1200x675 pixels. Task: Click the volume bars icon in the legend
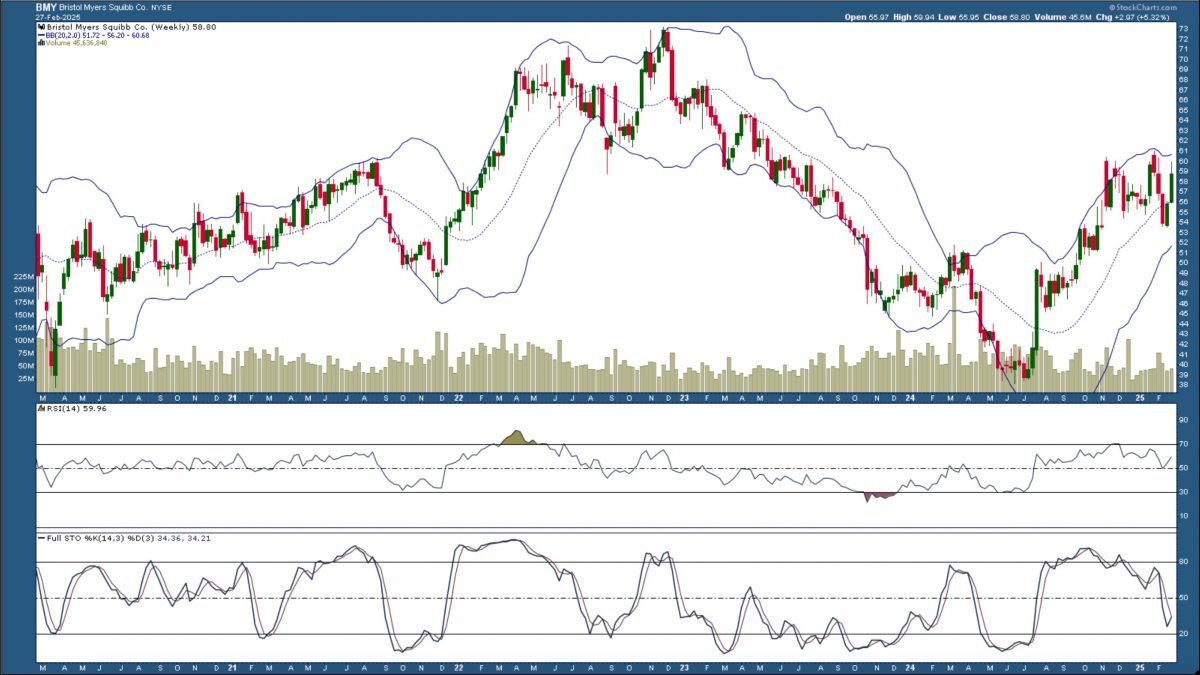pyautogui.click(x=41, y=42)
